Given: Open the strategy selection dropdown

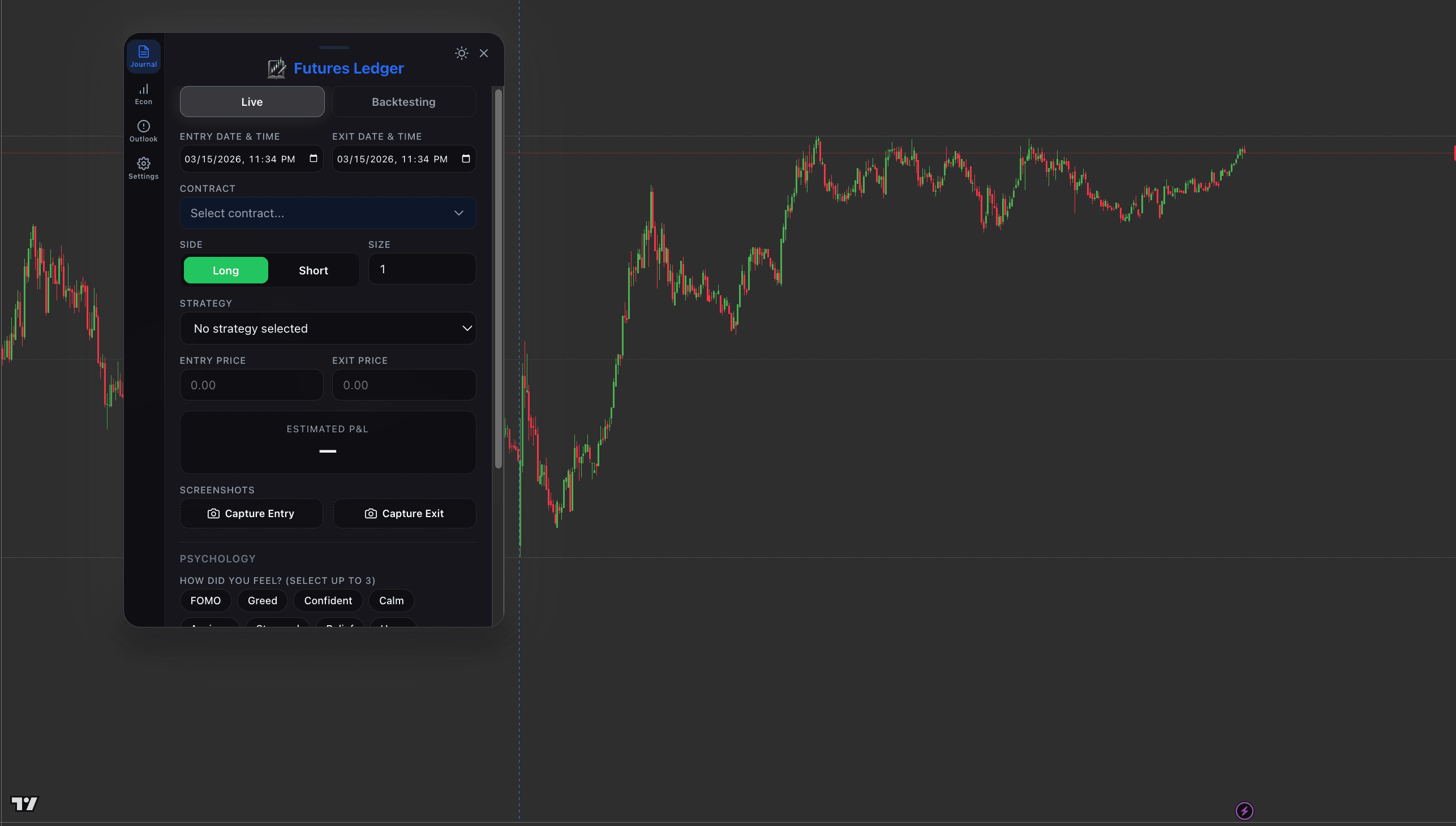Looking at the screenshot, I should coord(328,328).
